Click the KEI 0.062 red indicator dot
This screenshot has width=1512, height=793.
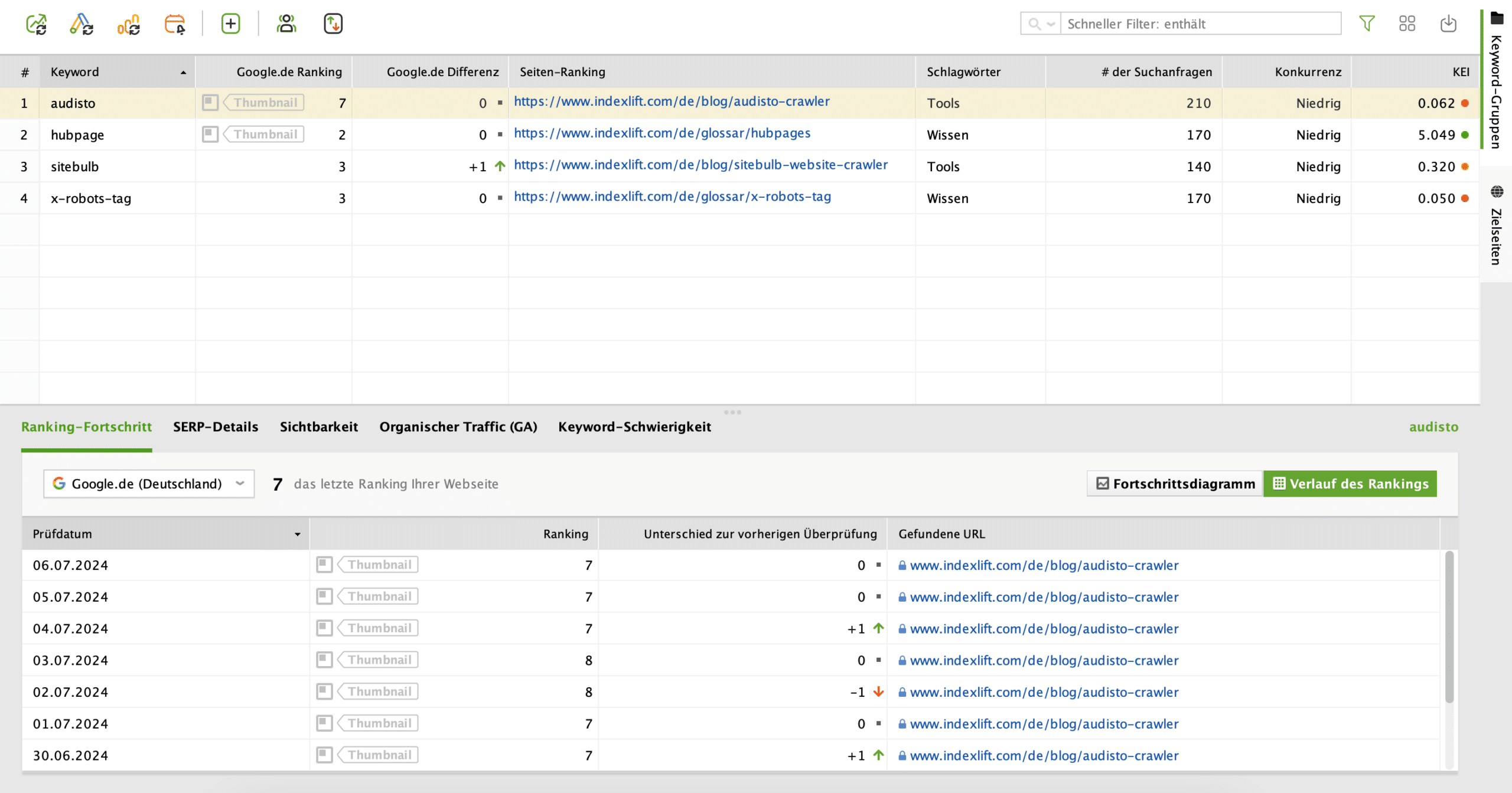(1465, 103)
